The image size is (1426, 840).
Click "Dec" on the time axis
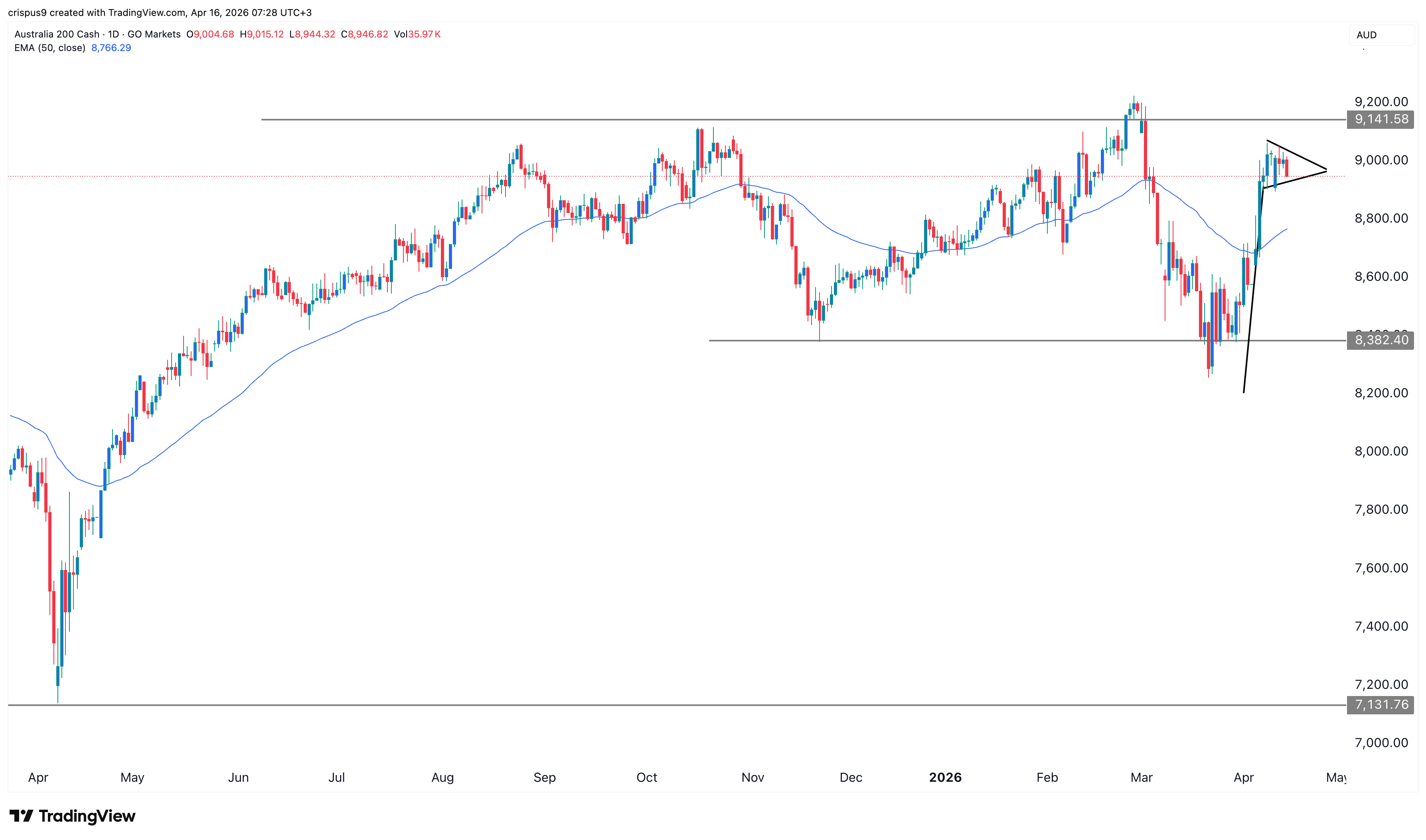point(852,777)
